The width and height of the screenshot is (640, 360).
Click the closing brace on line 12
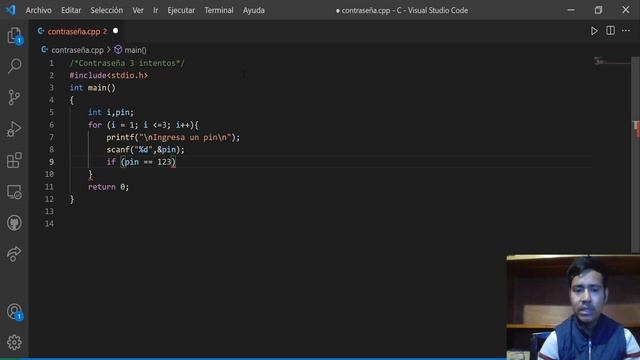72,199
